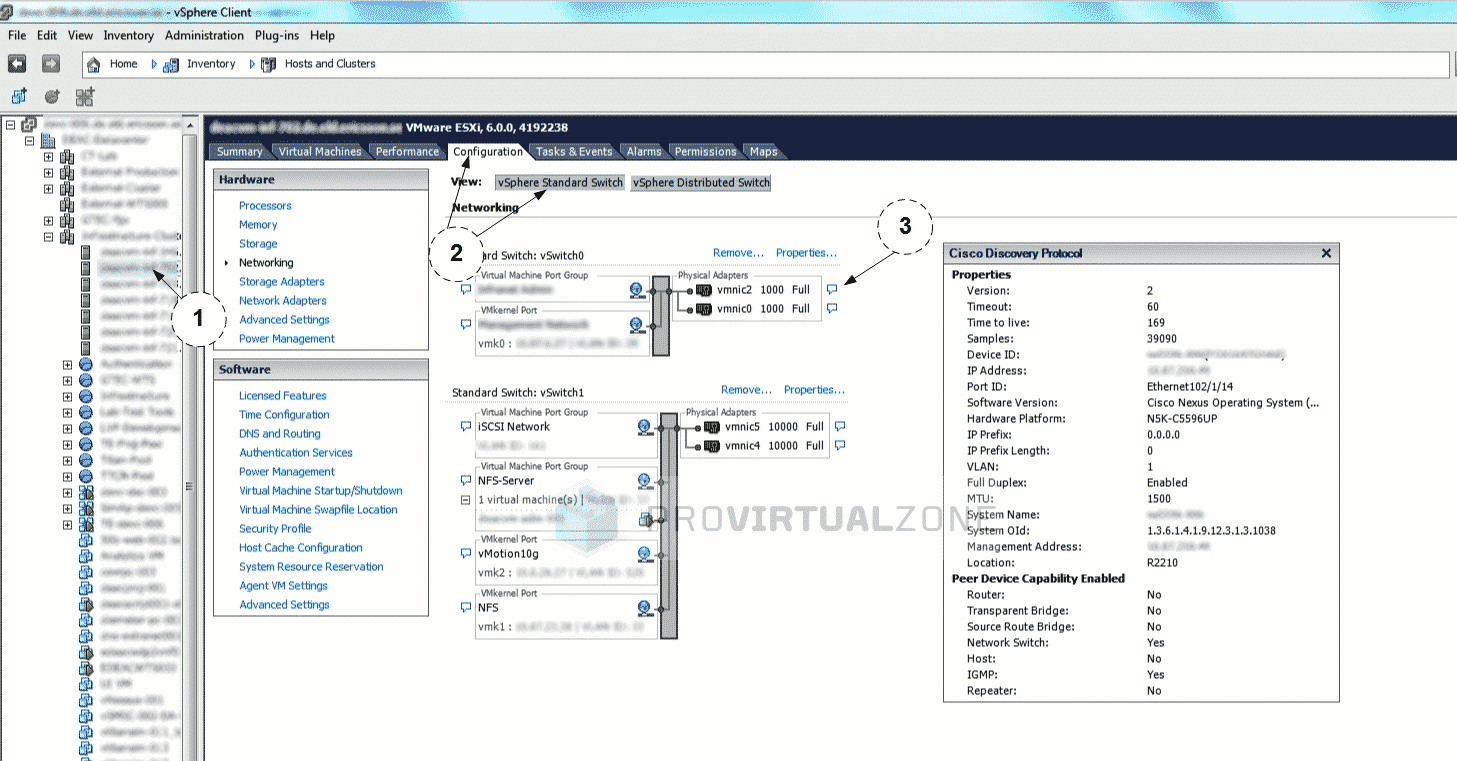Open CDP info bubble for vmnic2

(832, 290)
